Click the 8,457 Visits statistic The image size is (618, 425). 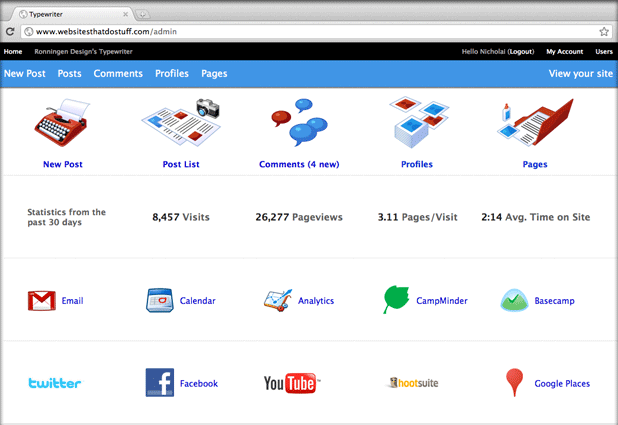pyautogui.click(x=181, y=217)
